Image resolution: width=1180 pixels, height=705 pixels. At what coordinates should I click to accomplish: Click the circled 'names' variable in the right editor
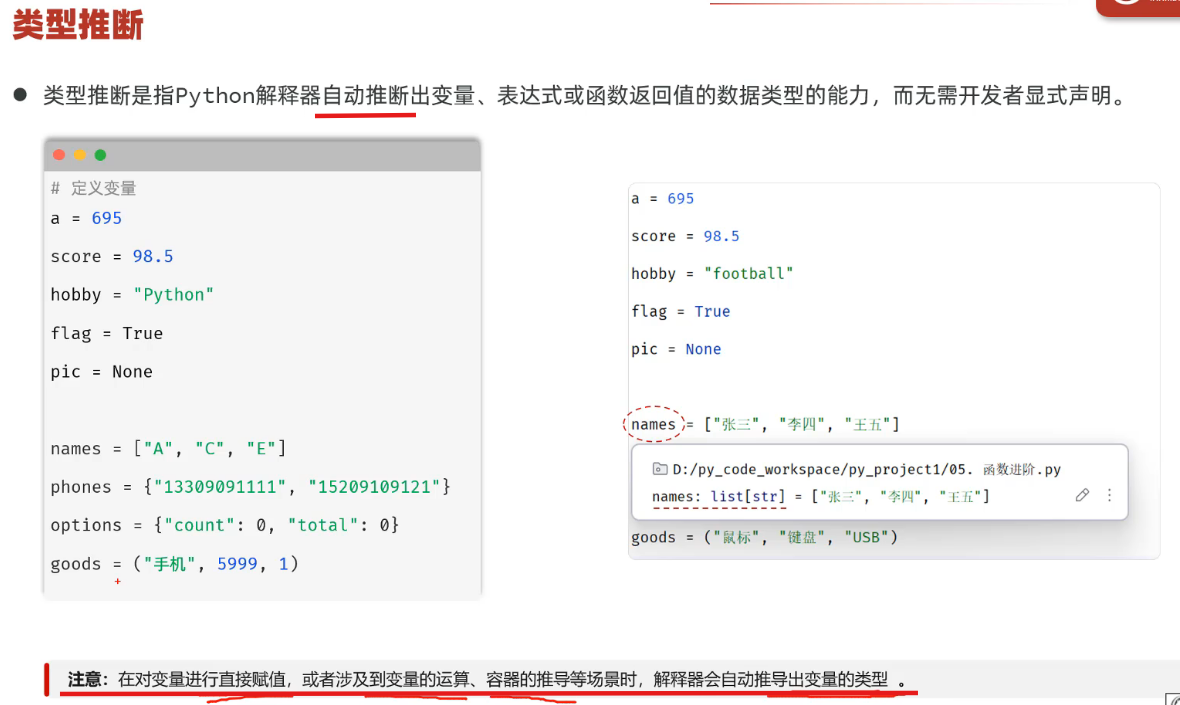[x=653, y=424]
